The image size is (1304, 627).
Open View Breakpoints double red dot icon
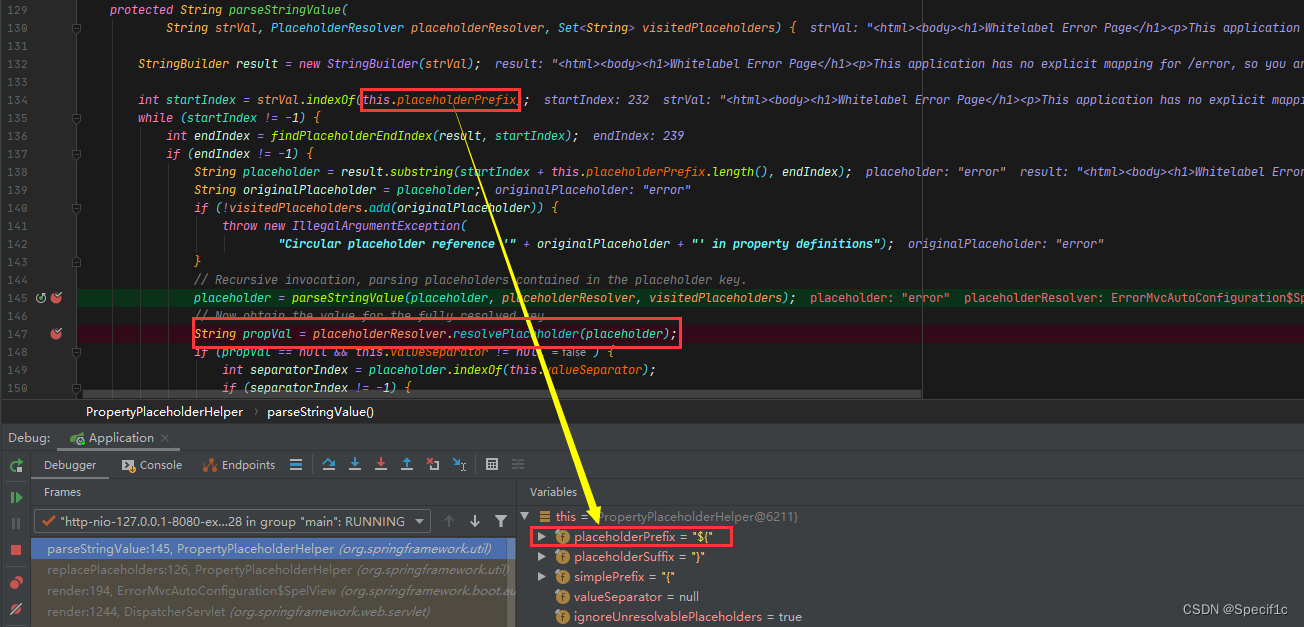[x=16, y=583]
